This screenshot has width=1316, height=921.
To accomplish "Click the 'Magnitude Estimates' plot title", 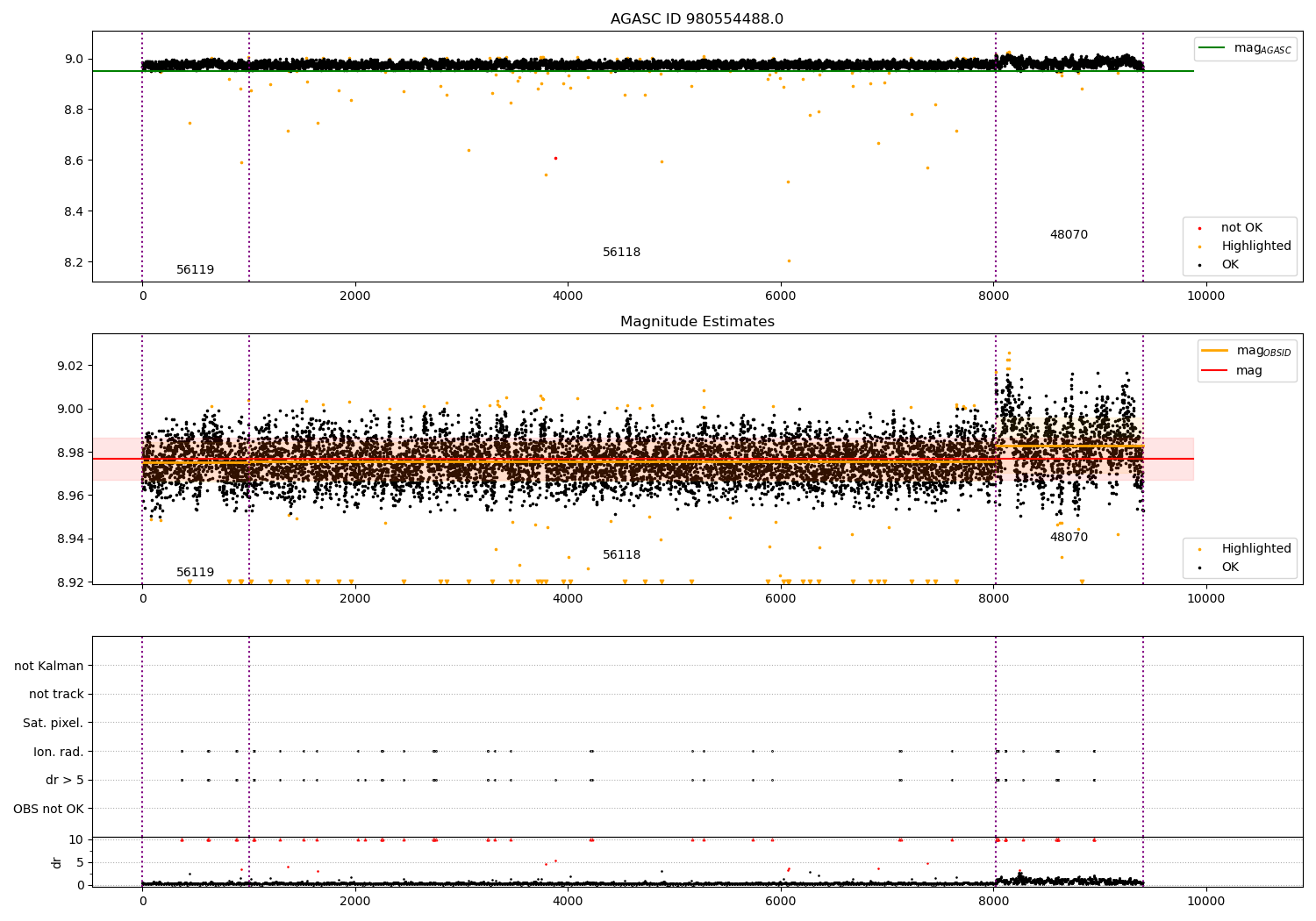I will [x=697, y=322].
